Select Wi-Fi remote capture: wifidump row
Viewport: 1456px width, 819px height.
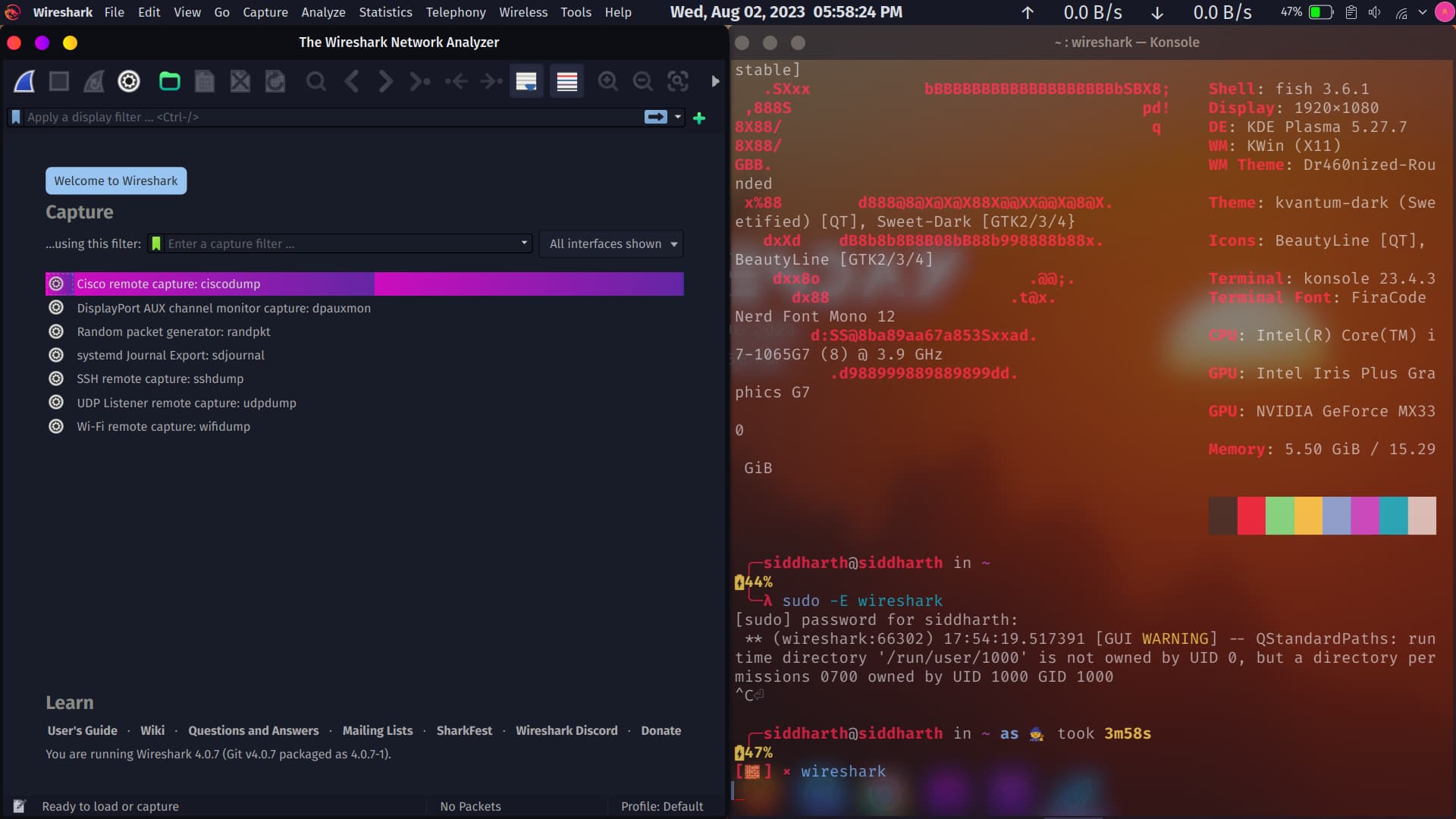[x=364, y=426]
